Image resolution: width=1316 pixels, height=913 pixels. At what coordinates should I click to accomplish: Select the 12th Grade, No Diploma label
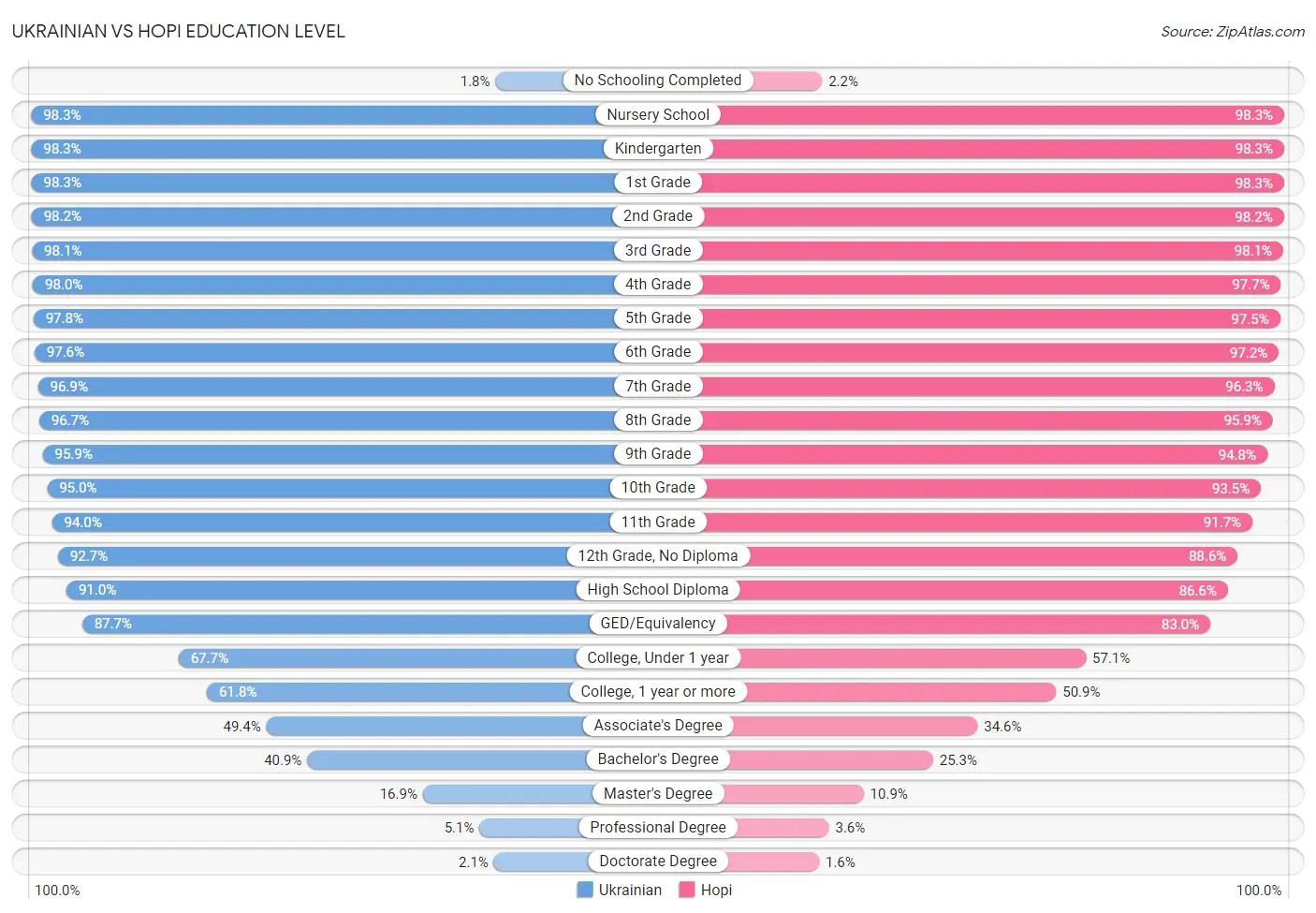(x=658, y=556)
